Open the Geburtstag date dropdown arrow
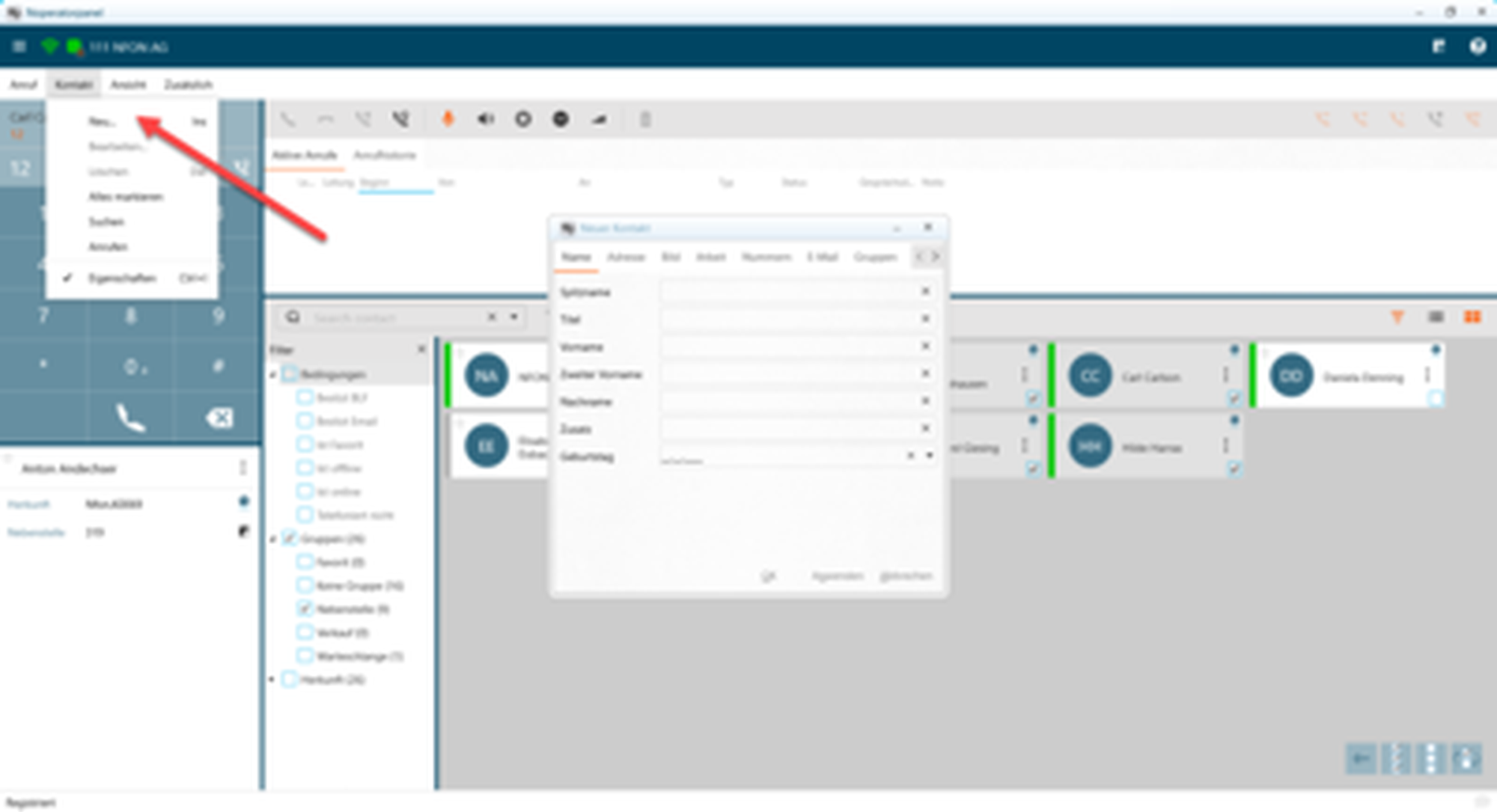Image resolution: width=1497 pixels, height=812 pixels. [930, 455]
